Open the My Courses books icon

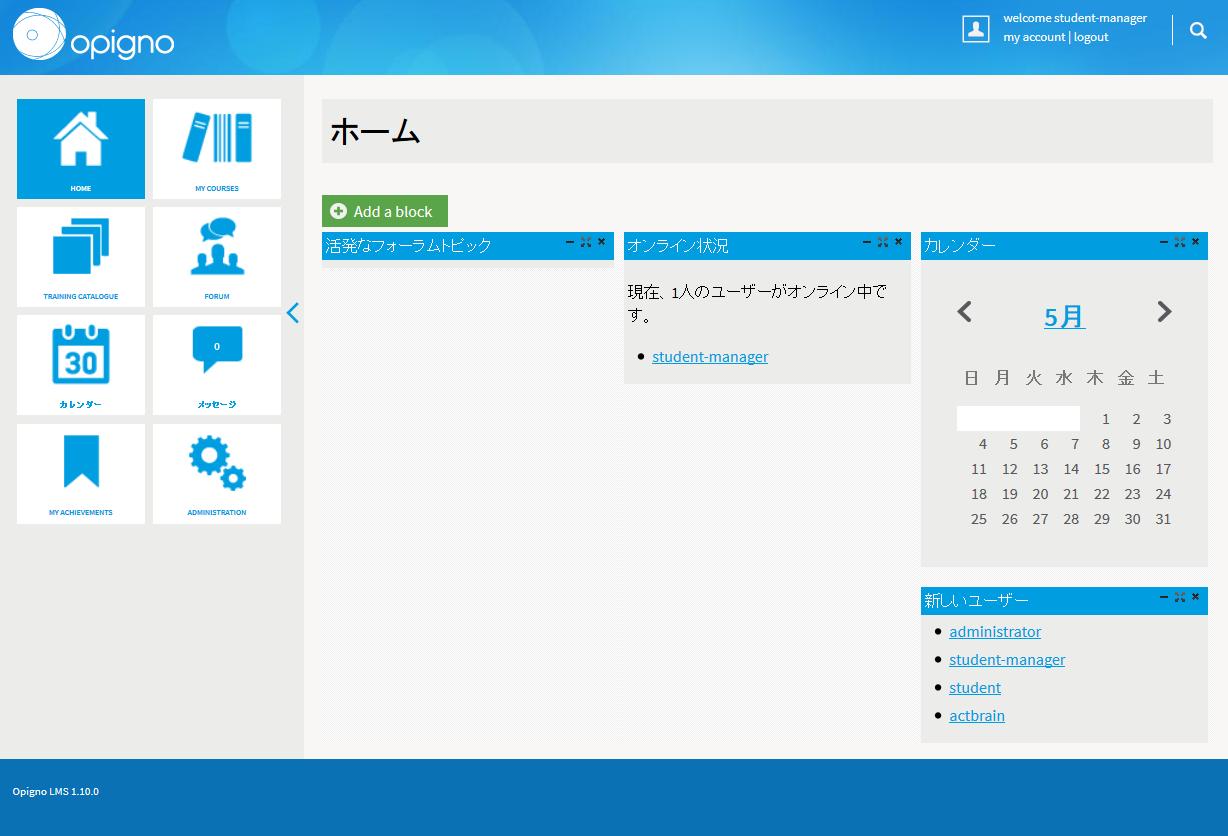[x=217, y=139]
